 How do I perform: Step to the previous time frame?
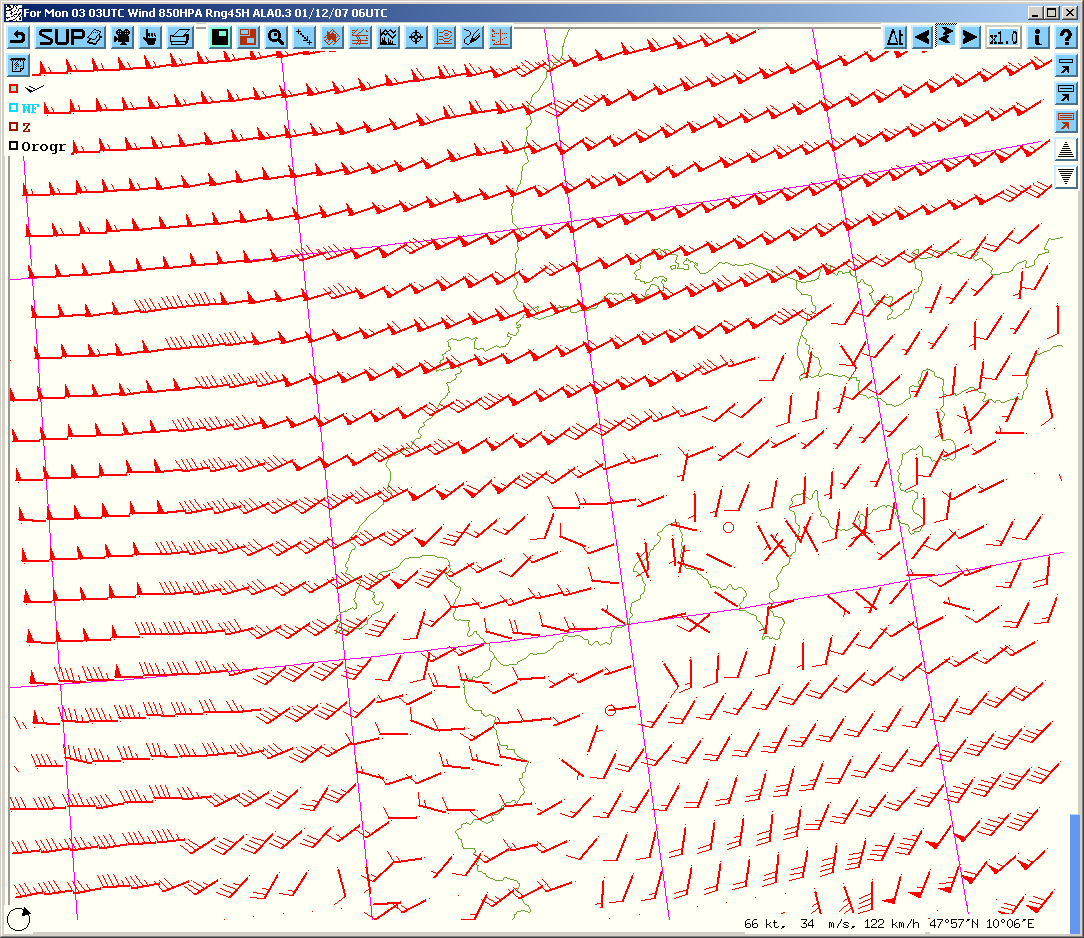921,38
